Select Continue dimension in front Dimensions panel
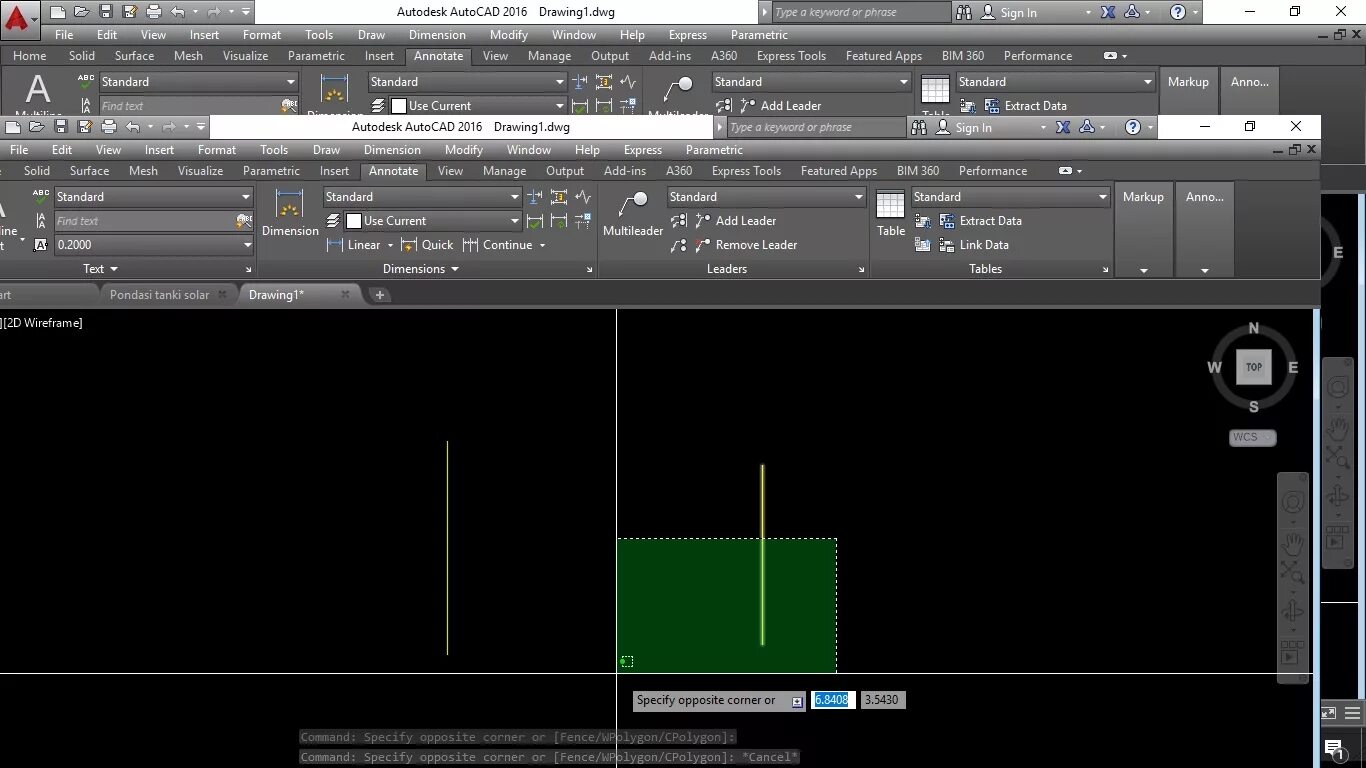Screen dimensions: 1366x768 point(498,245)
